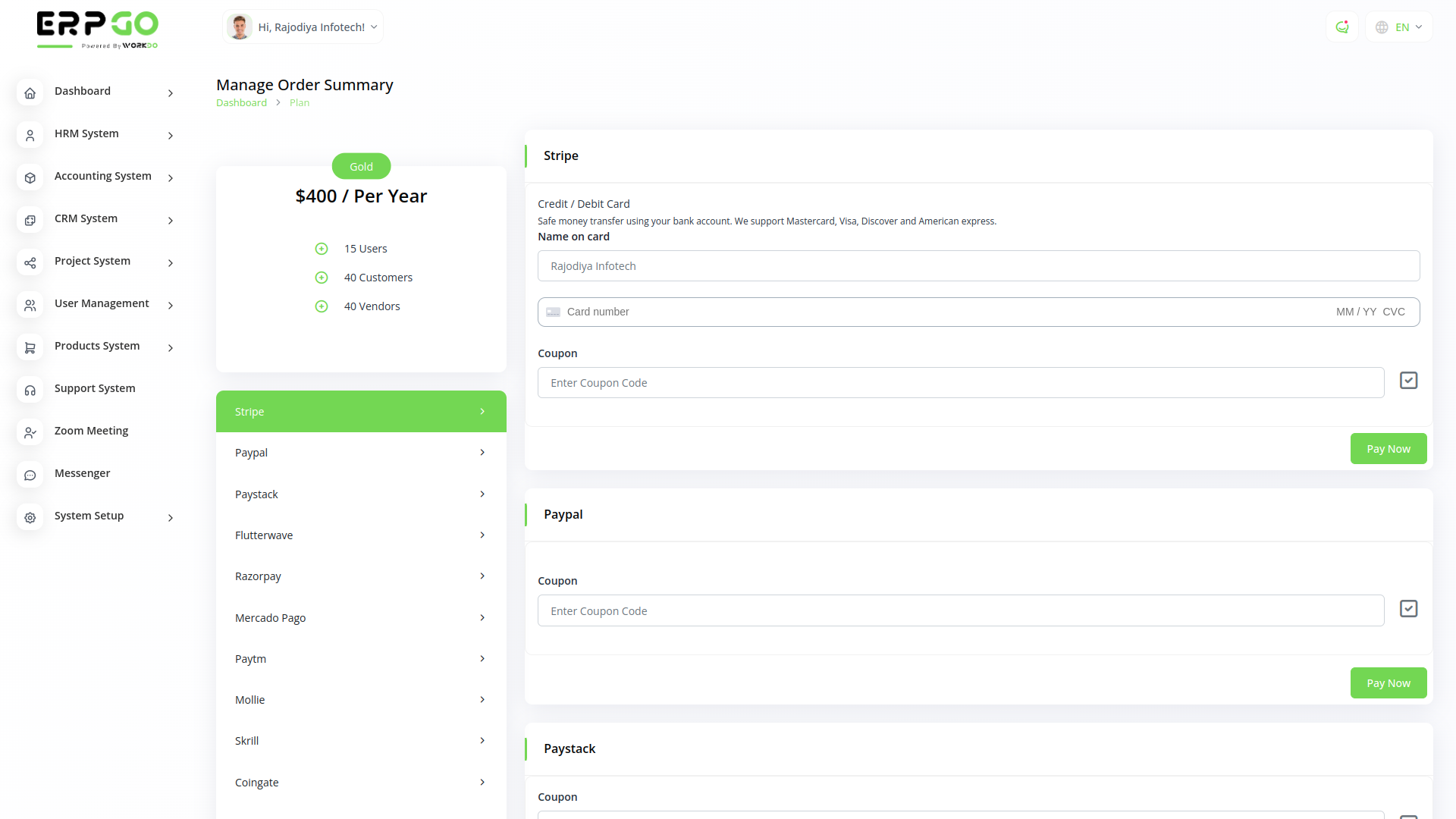Screen dimensions: 1456x819
Task: Select the Paypal payment tab
Action: [x=361, y=453]
